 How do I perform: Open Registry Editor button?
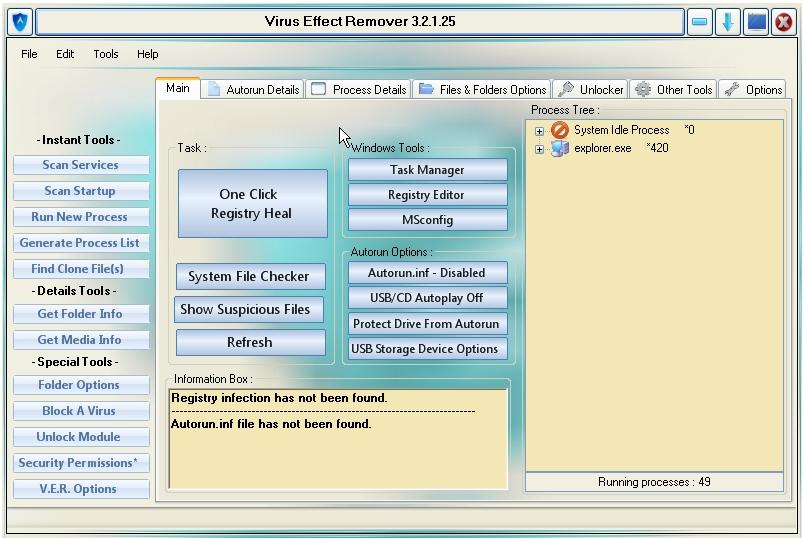(x=428, y=195)
